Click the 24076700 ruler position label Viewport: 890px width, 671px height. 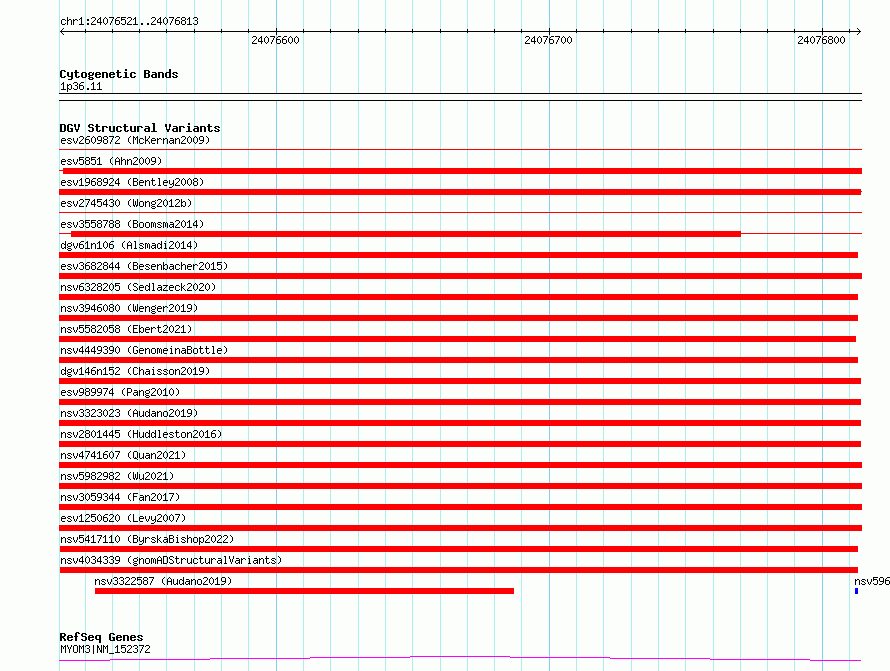tap(548, 40)
